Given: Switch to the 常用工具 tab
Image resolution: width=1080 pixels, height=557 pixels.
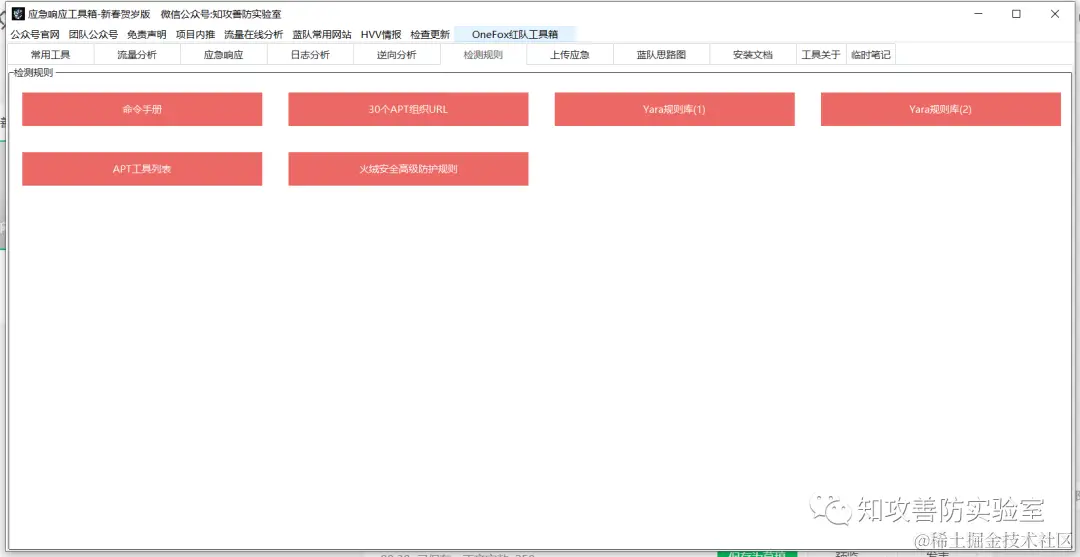Looking at the screenshot, I should click(x=50, y=55).
